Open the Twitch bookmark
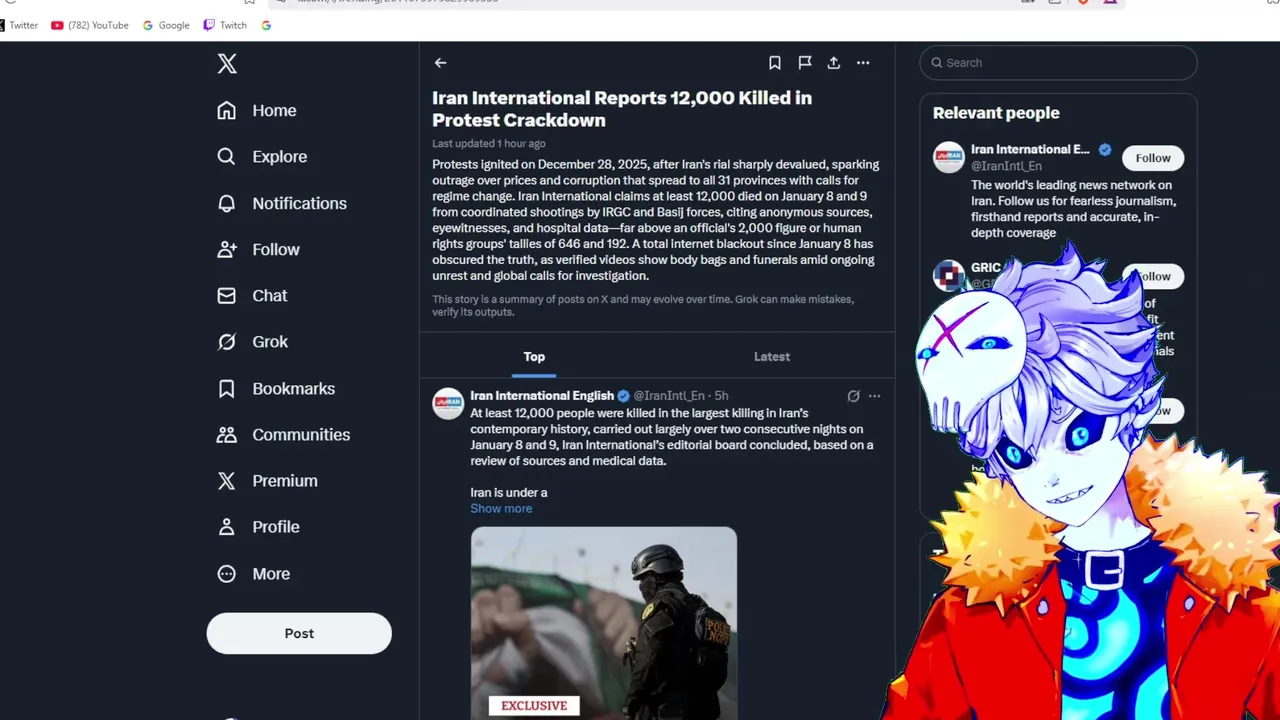The image size is (1280, 720). coord(225,25)
